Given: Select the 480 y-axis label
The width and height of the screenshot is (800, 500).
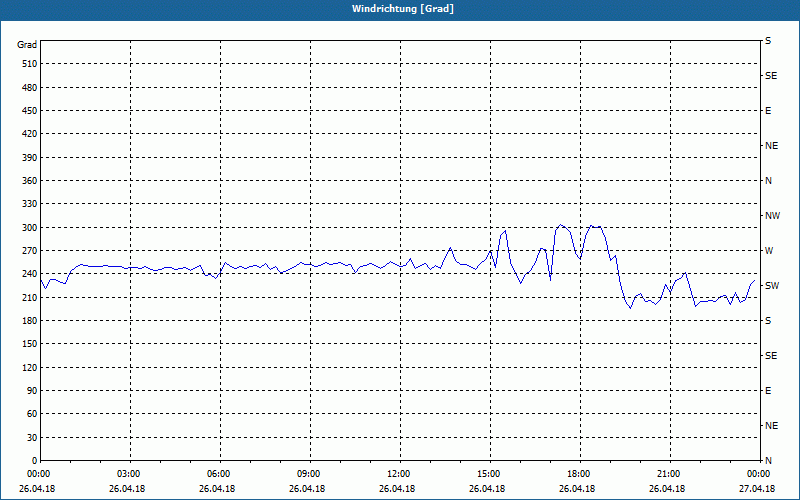Looking at the screenshot, I should [30, 87].
